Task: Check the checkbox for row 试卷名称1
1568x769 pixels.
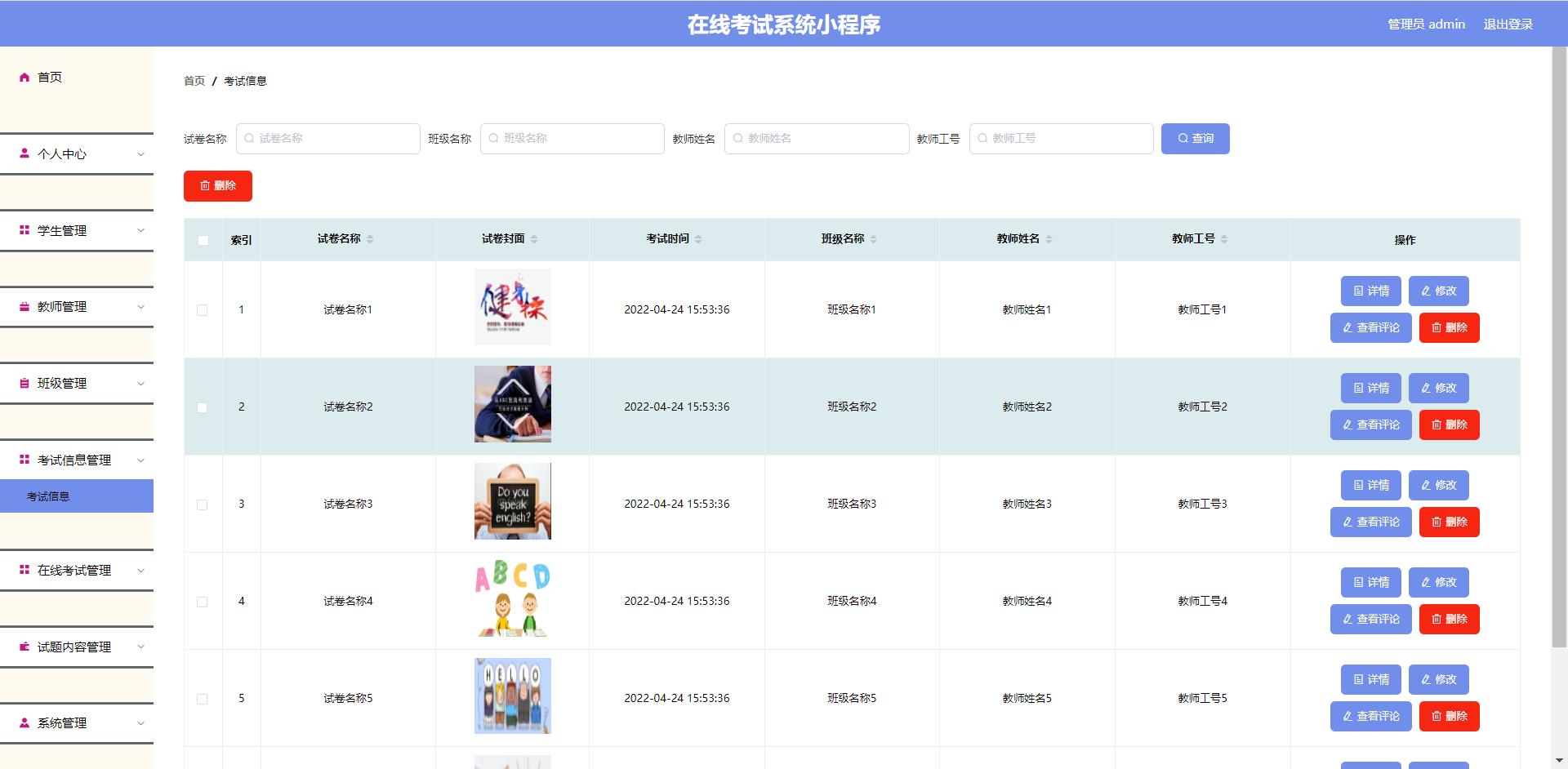Action: tap(203, 309)
